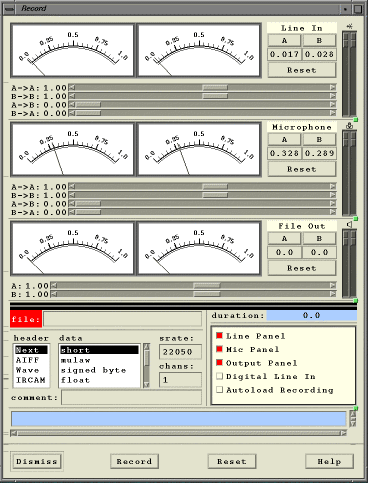Click the Record button
Image resolution: width=368 pixels, height=483 pixels.
pos(134,461)
